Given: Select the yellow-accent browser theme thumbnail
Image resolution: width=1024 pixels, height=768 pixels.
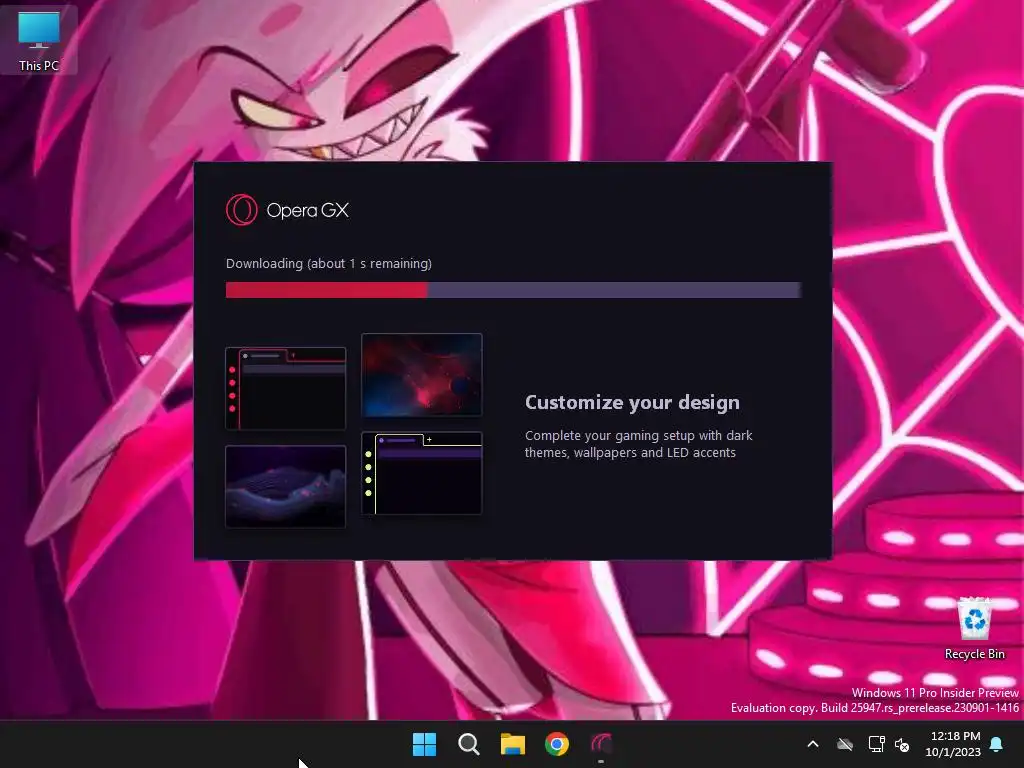Looking at the screenshot, I should (422, 473).
